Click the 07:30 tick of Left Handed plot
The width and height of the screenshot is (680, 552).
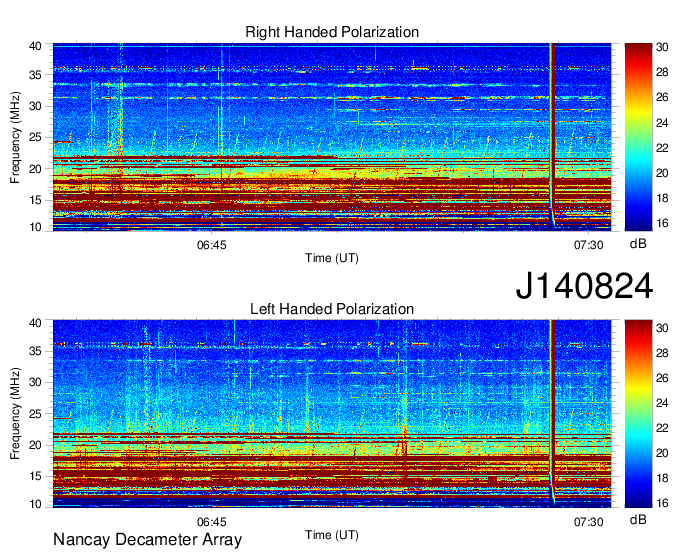pyautogui.click(x=588, y=522)
